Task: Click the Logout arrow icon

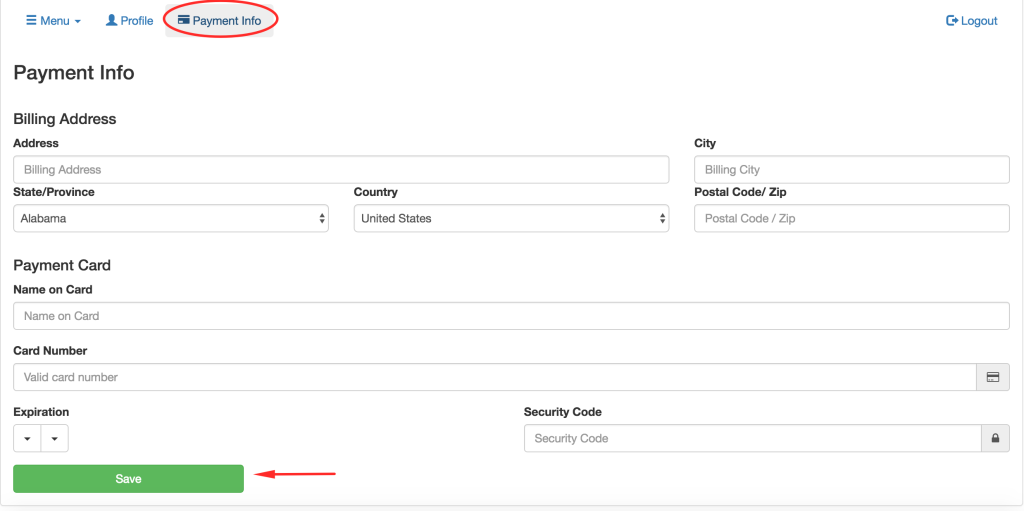Action: click(x=952, y=21)
